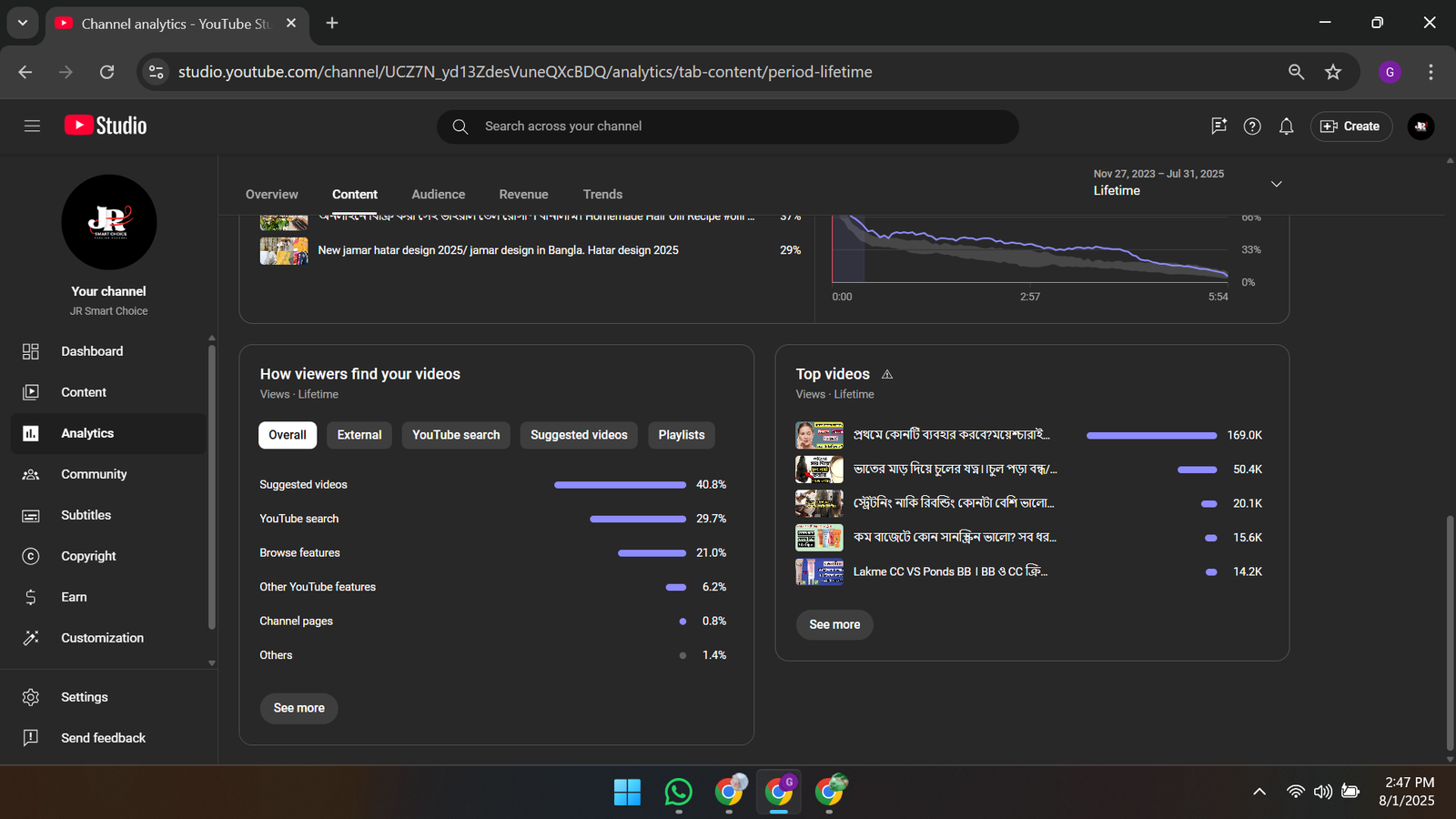Click See more under traffic sources
This screenshot has width=1456, height=819.
pyautogui.click(x=298, y=708)
